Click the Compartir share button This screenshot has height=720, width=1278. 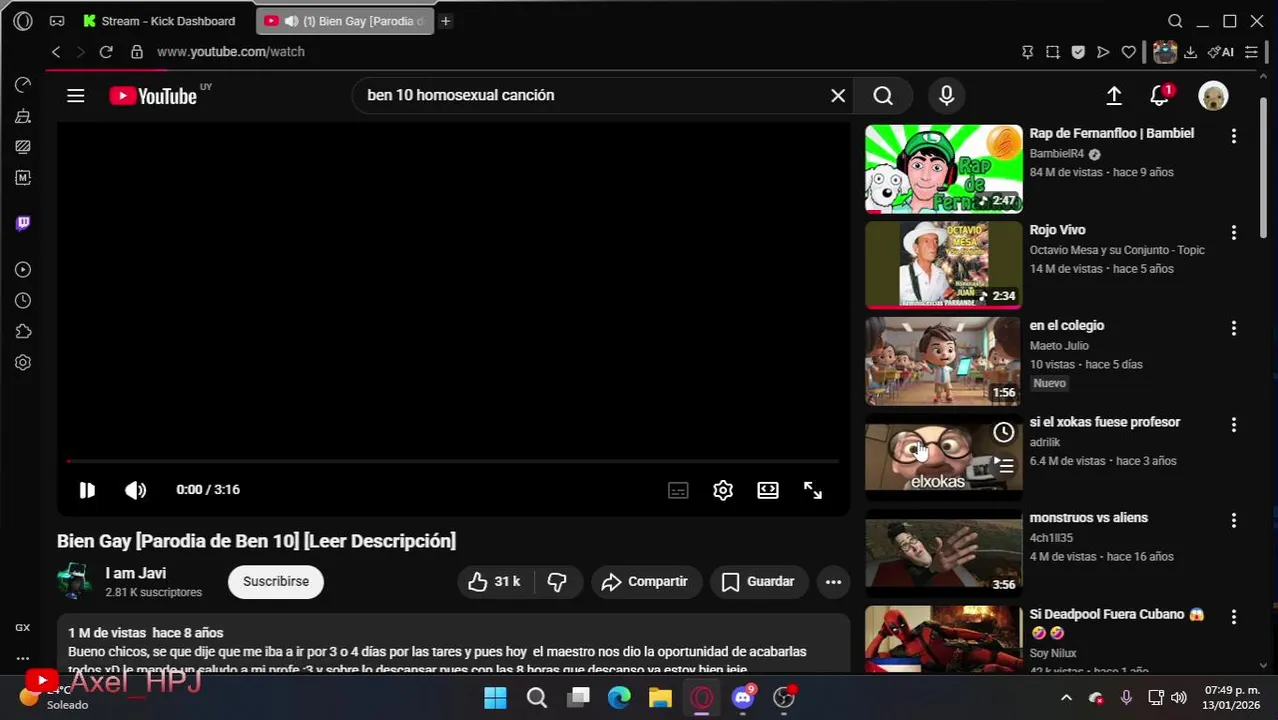[x=646, y=582]
